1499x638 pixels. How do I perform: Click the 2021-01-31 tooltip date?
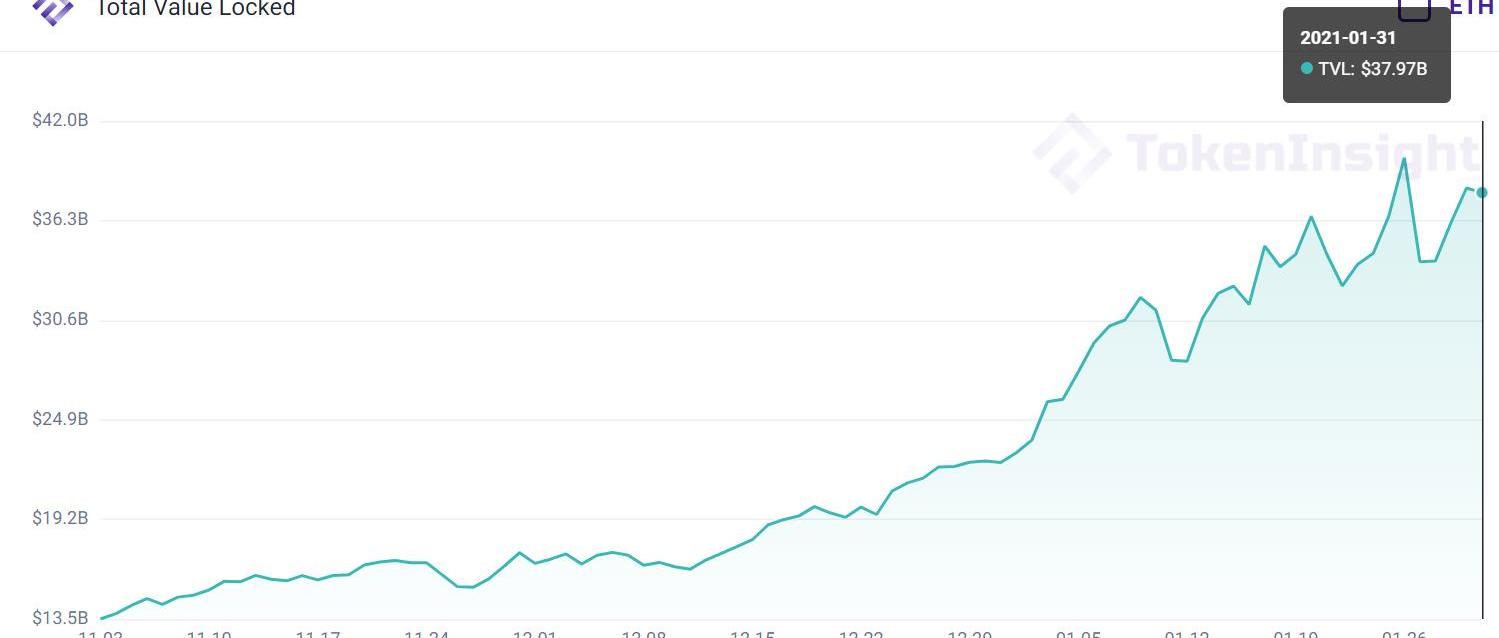[x=1347, y=38]
